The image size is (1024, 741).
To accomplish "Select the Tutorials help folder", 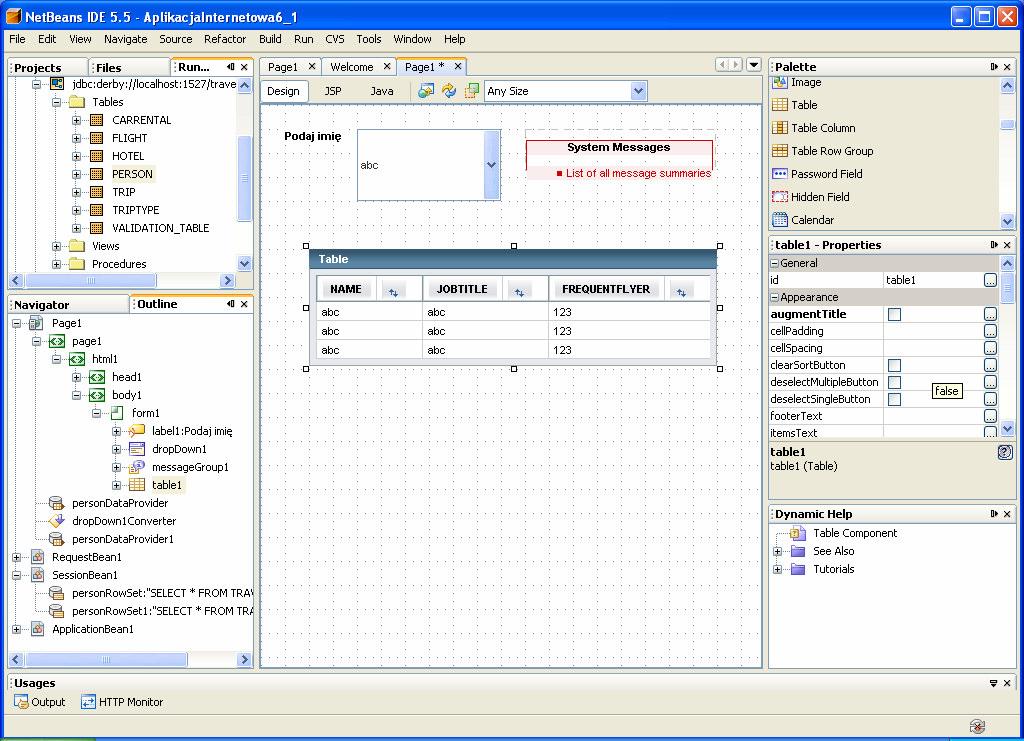I will tap(833, 569).
